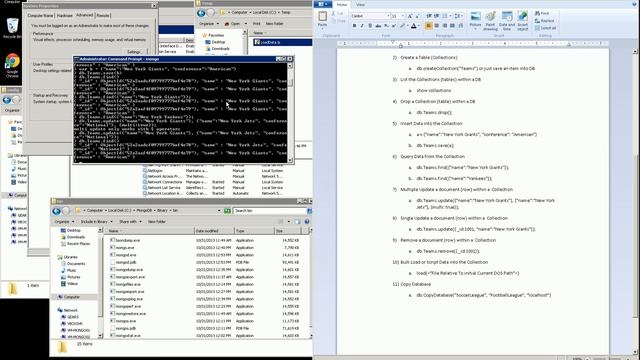Select Documents under Libraries in bin Explorer
The image size is (640, 360).
(x=76, y=264)
